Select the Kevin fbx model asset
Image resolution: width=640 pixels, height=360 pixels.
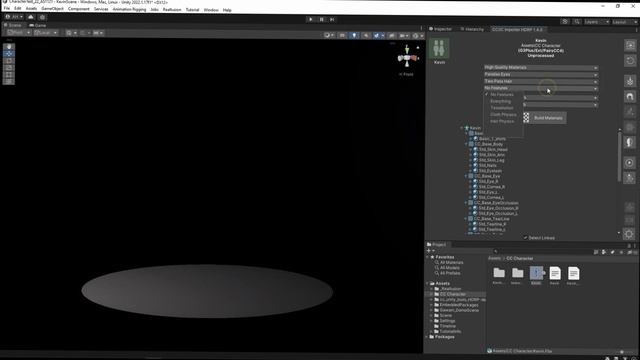(x=536, y=275)
